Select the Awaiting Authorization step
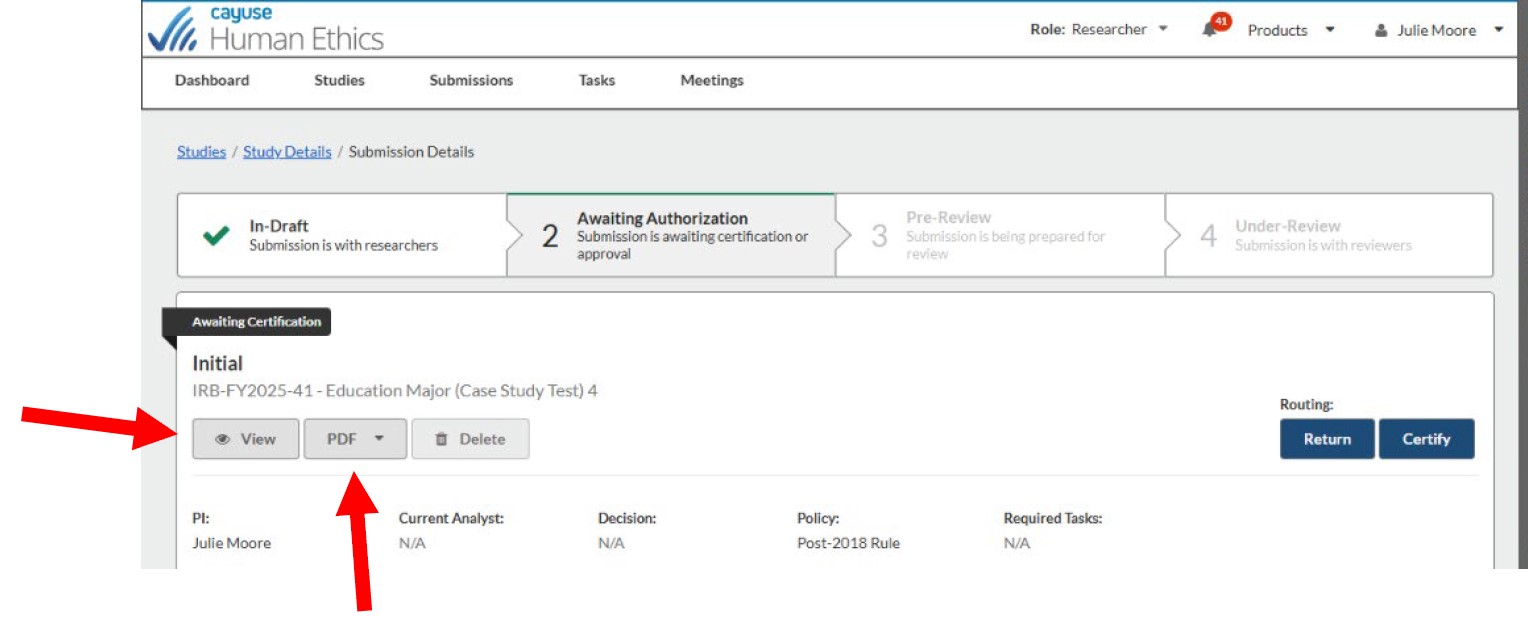The height and width of the screenshot is (617, 1528). tap(671, 235)
